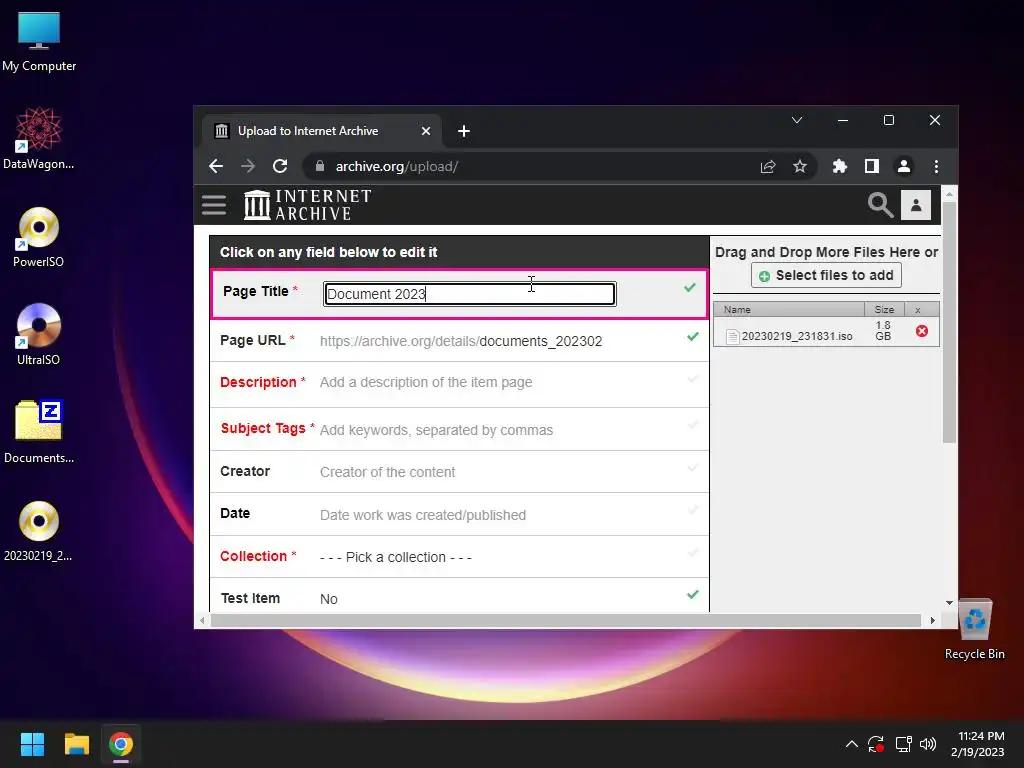The height and width of the screenshot is (768, 1024).
Task: Edit the Page URL documents_202302
Action: (540, 342)
